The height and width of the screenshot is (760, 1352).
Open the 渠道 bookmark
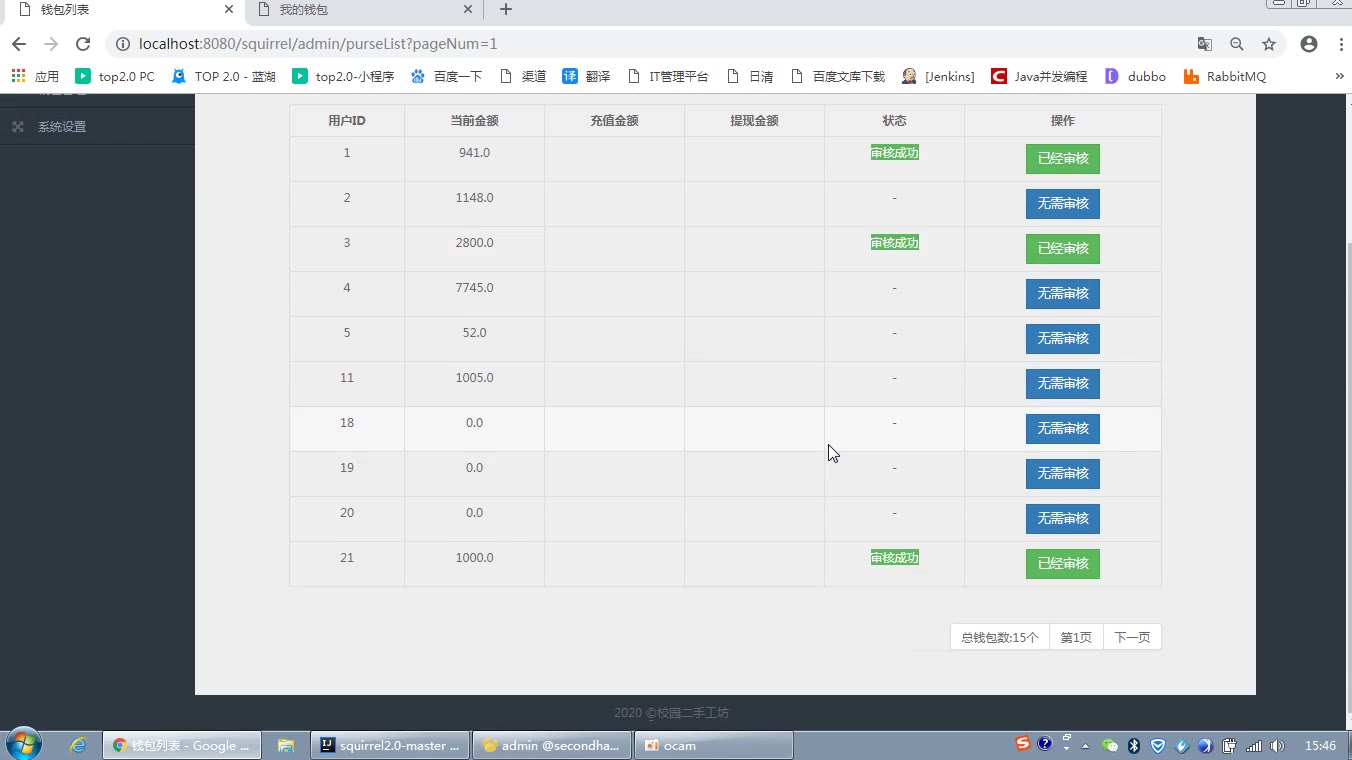tap(522, 76)
